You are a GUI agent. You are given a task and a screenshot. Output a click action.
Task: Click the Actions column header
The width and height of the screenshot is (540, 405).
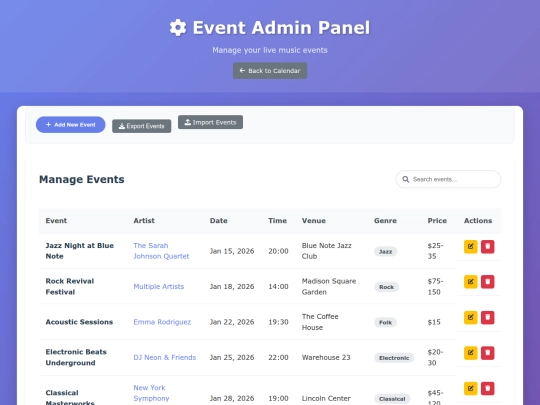478,221
